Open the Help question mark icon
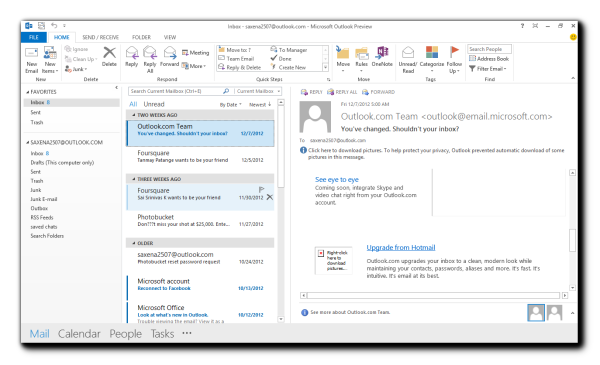 [522, 26]
